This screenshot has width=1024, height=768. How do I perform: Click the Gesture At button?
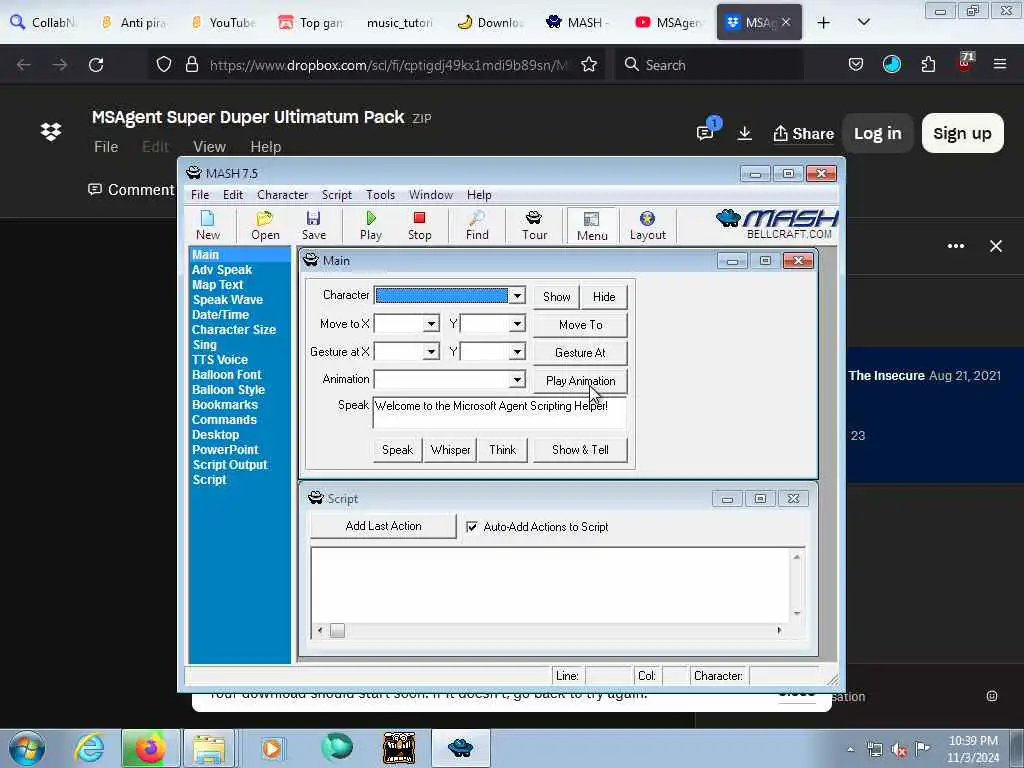581,353
